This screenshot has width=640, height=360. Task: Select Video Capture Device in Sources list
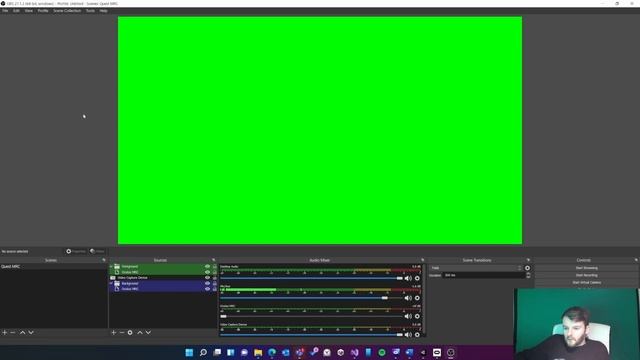point(132,278)
